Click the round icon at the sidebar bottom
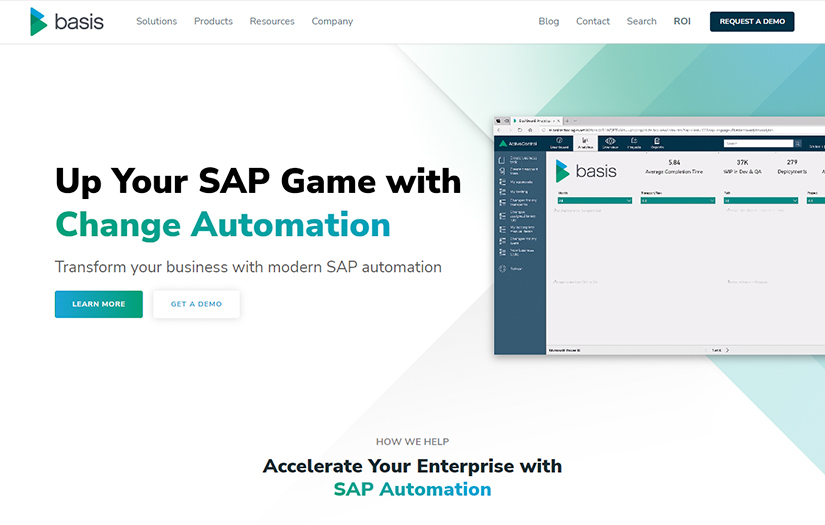Screen dimensions: 825x525 [502, 269]
